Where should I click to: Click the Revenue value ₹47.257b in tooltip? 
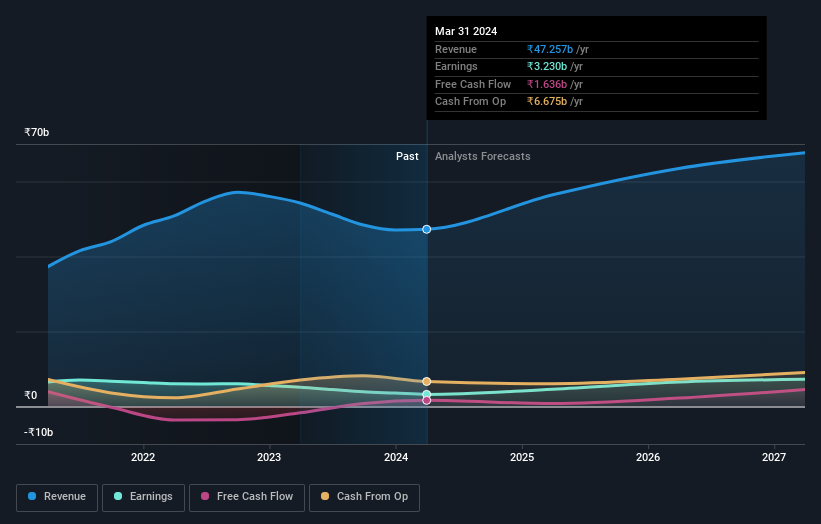pos(550,49)
